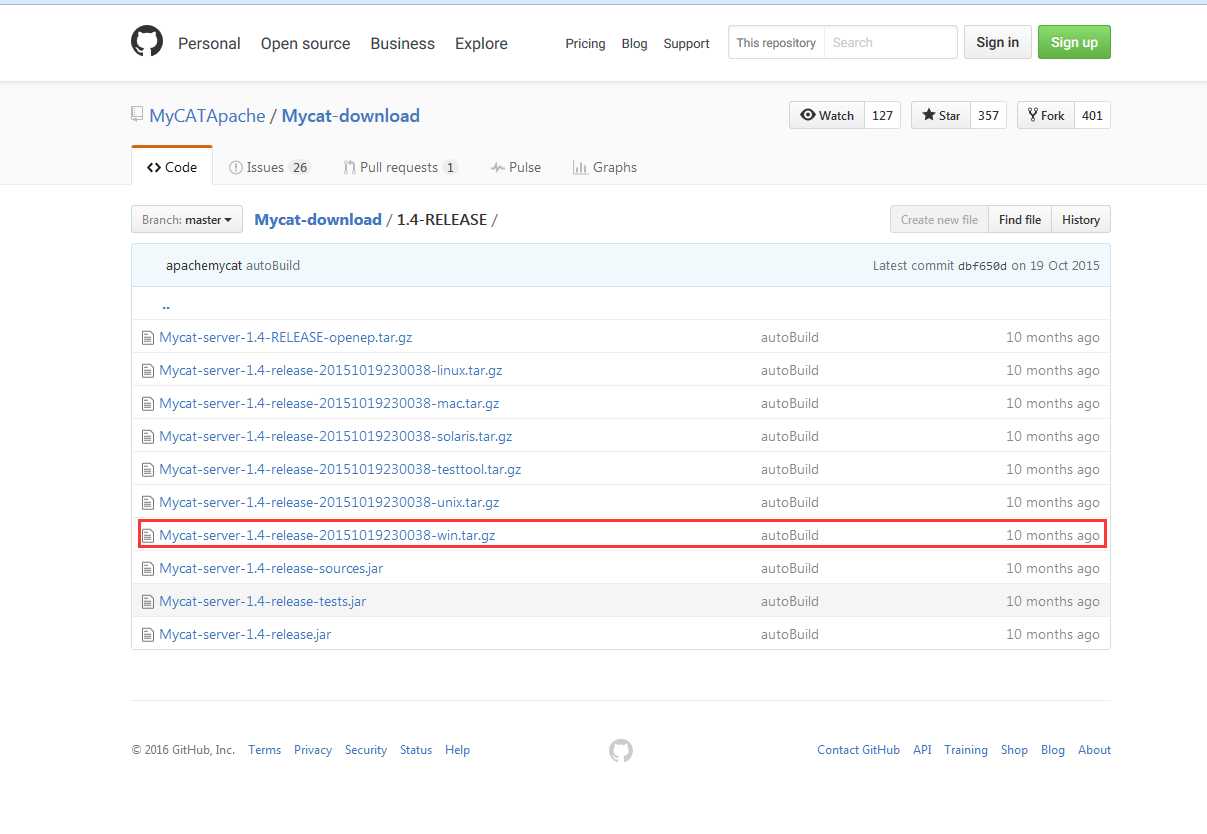Open the 20151019230038-win.tar.gz file

click(327, 536)
